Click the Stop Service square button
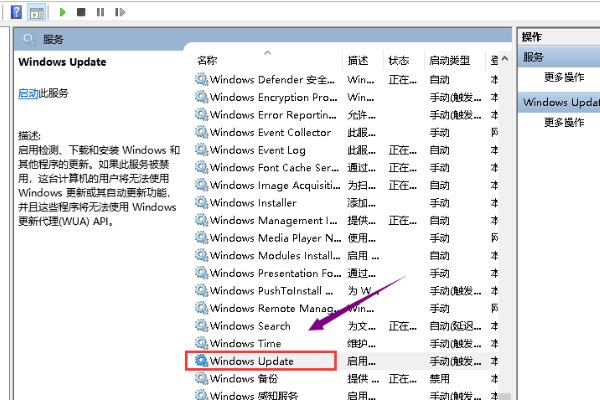The height and width of the screenshot is (400, 600). (x=81, y=12)
